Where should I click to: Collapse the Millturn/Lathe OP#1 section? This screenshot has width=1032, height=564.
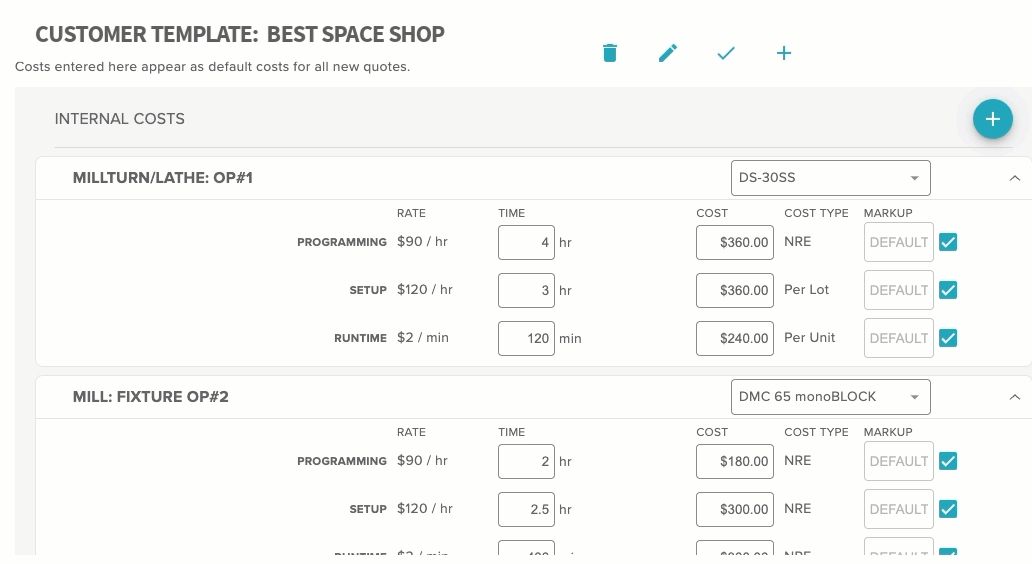(1014, 178)
